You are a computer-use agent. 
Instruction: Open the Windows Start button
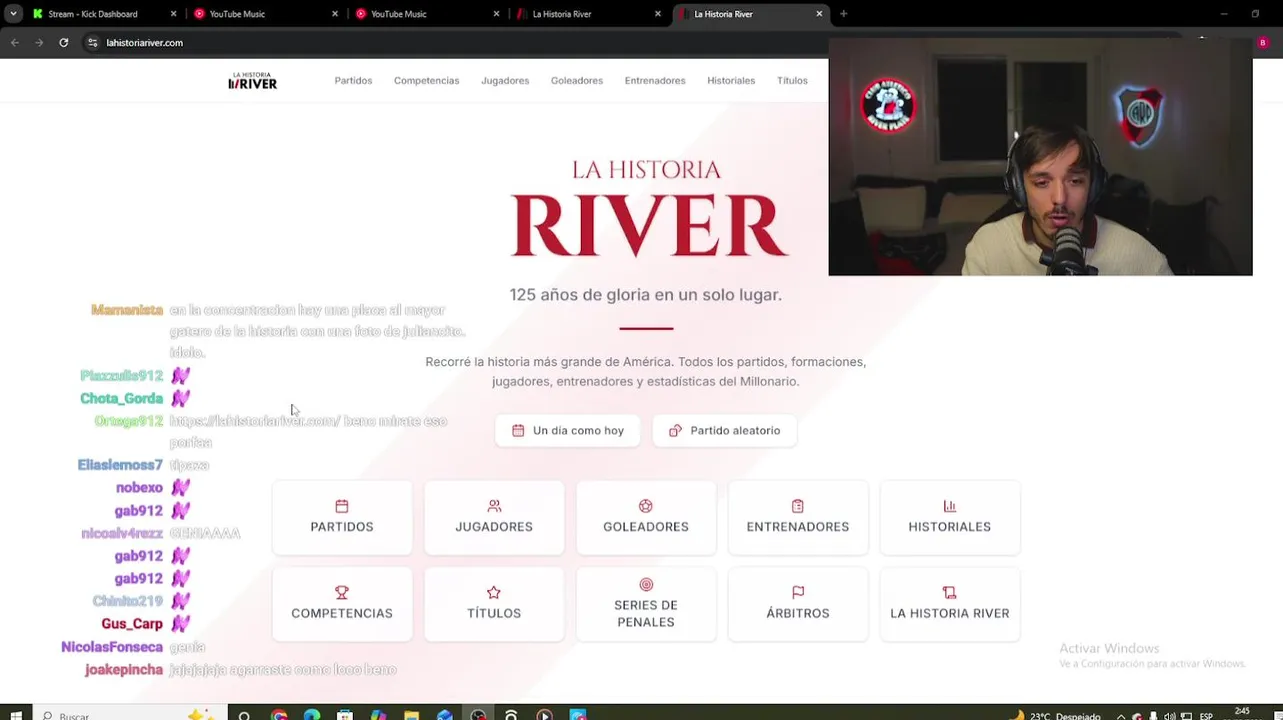(x=15, y=714)
